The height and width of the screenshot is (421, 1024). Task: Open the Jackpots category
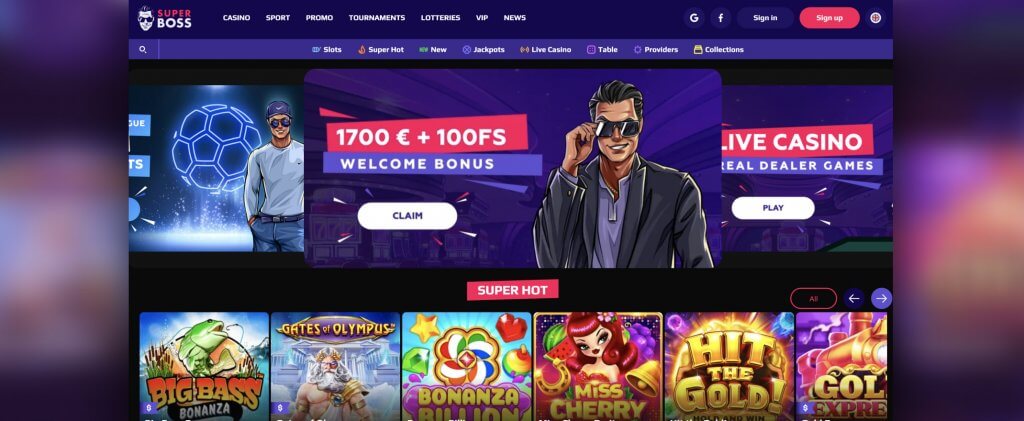pos(483,50)
